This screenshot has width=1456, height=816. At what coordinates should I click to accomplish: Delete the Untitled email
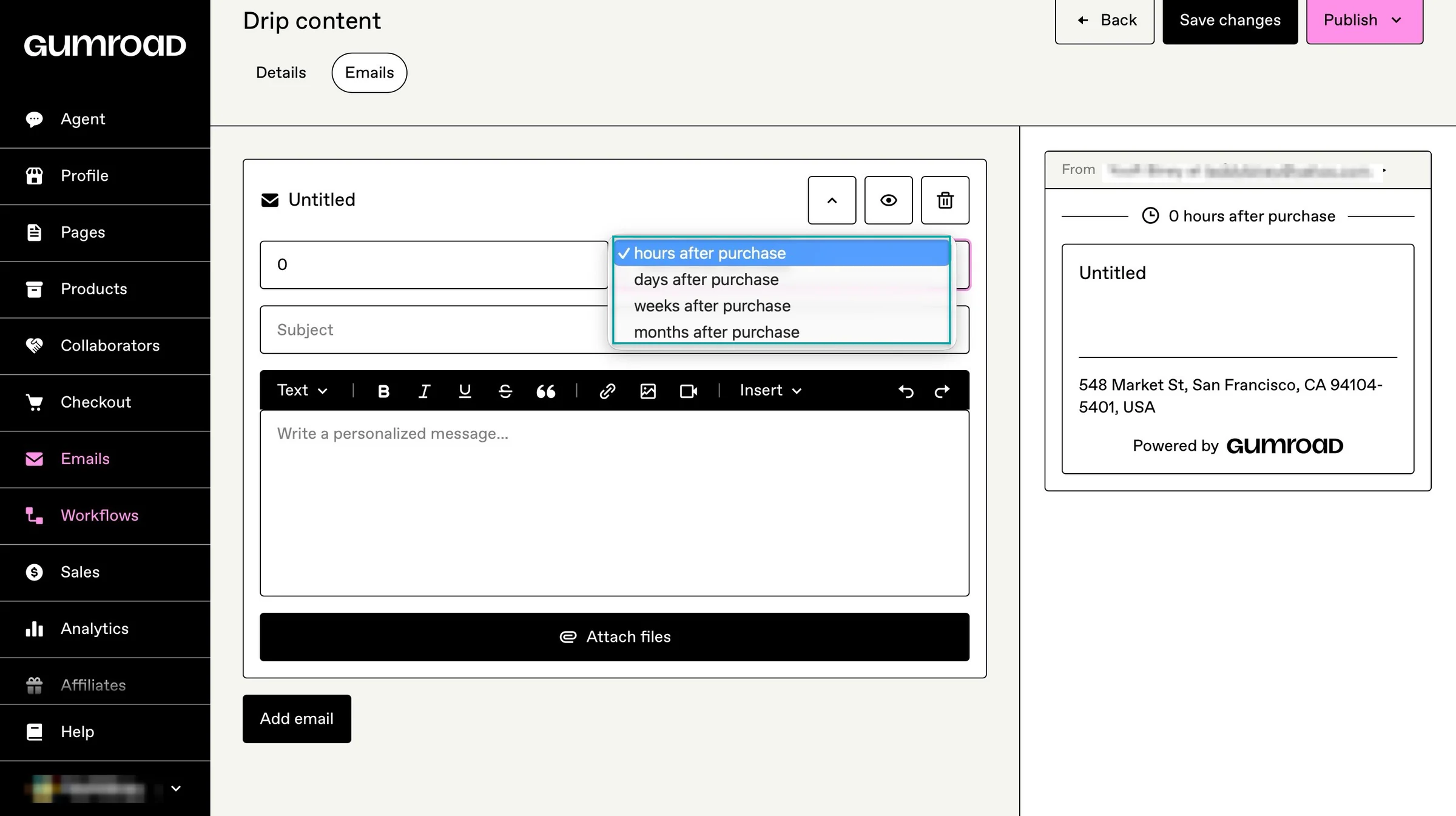(x=945, y=200)
